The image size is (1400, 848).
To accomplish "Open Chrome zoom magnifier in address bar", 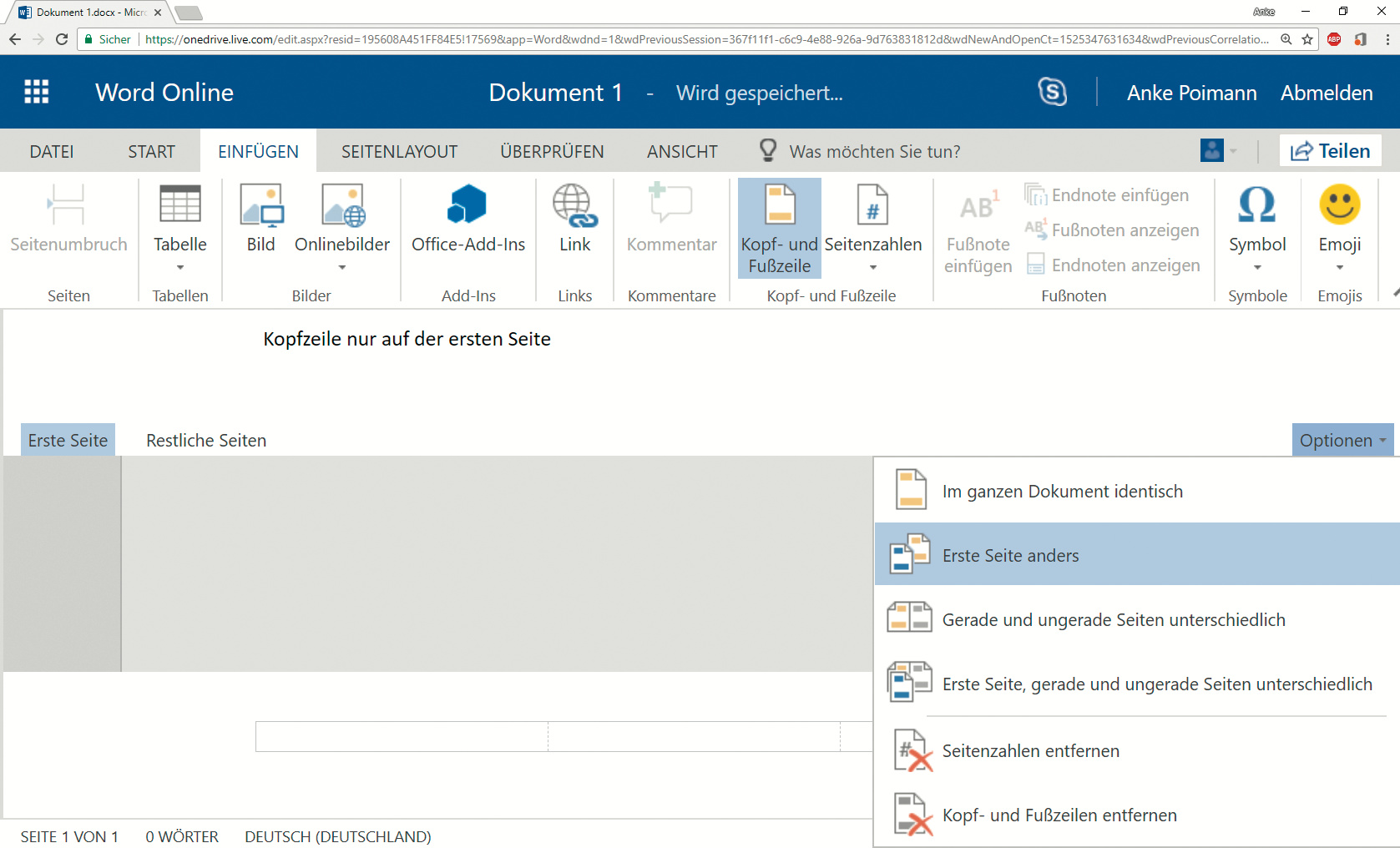I will coord(1286,39).
